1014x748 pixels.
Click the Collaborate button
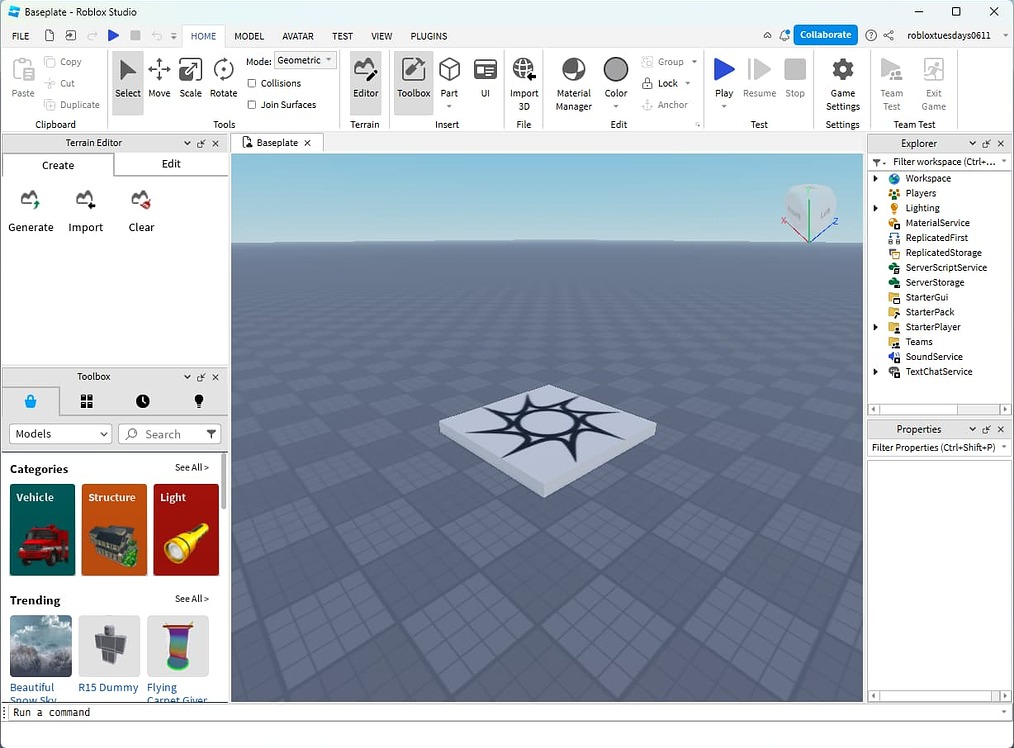[x=825, y=34]
